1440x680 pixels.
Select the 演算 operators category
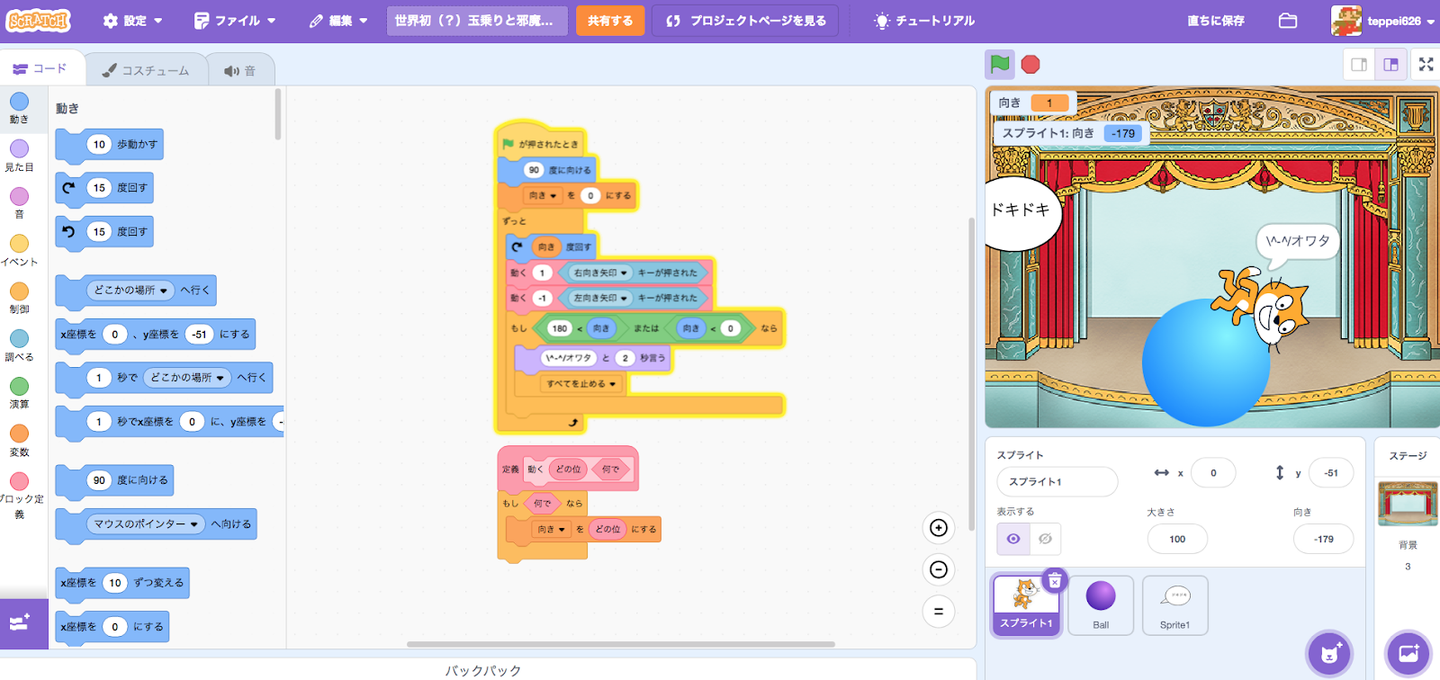tap(19, 394)
